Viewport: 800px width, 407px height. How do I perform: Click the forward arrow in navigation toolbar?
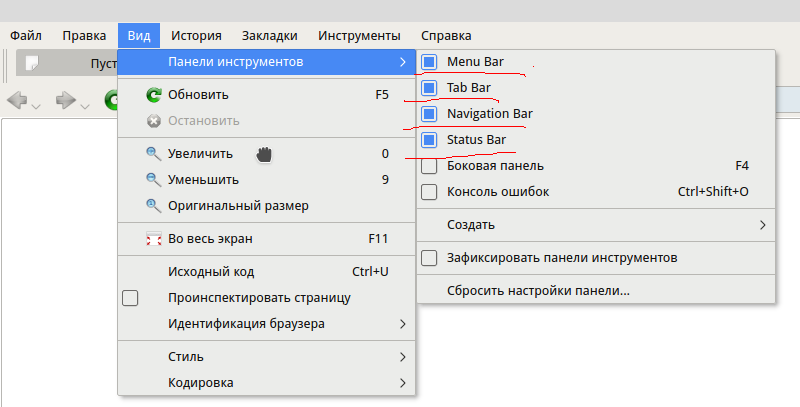click(x=66, y=101)
